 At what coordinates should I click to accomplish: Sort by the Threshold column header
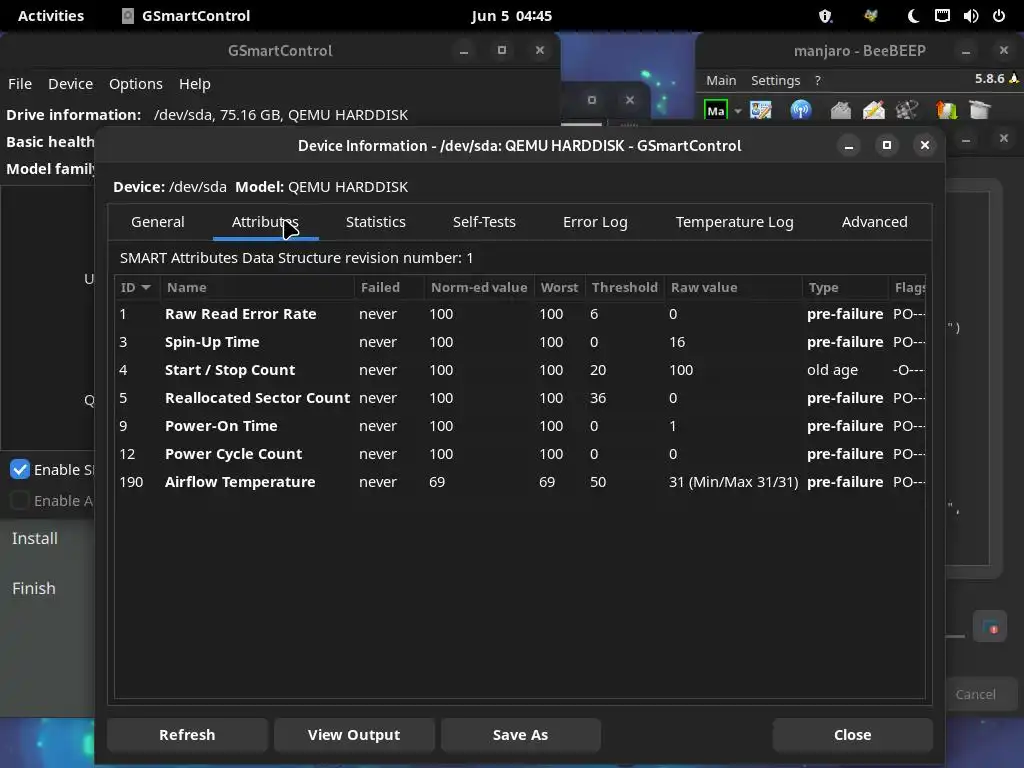pyautogui.click(x=624, y=287)
